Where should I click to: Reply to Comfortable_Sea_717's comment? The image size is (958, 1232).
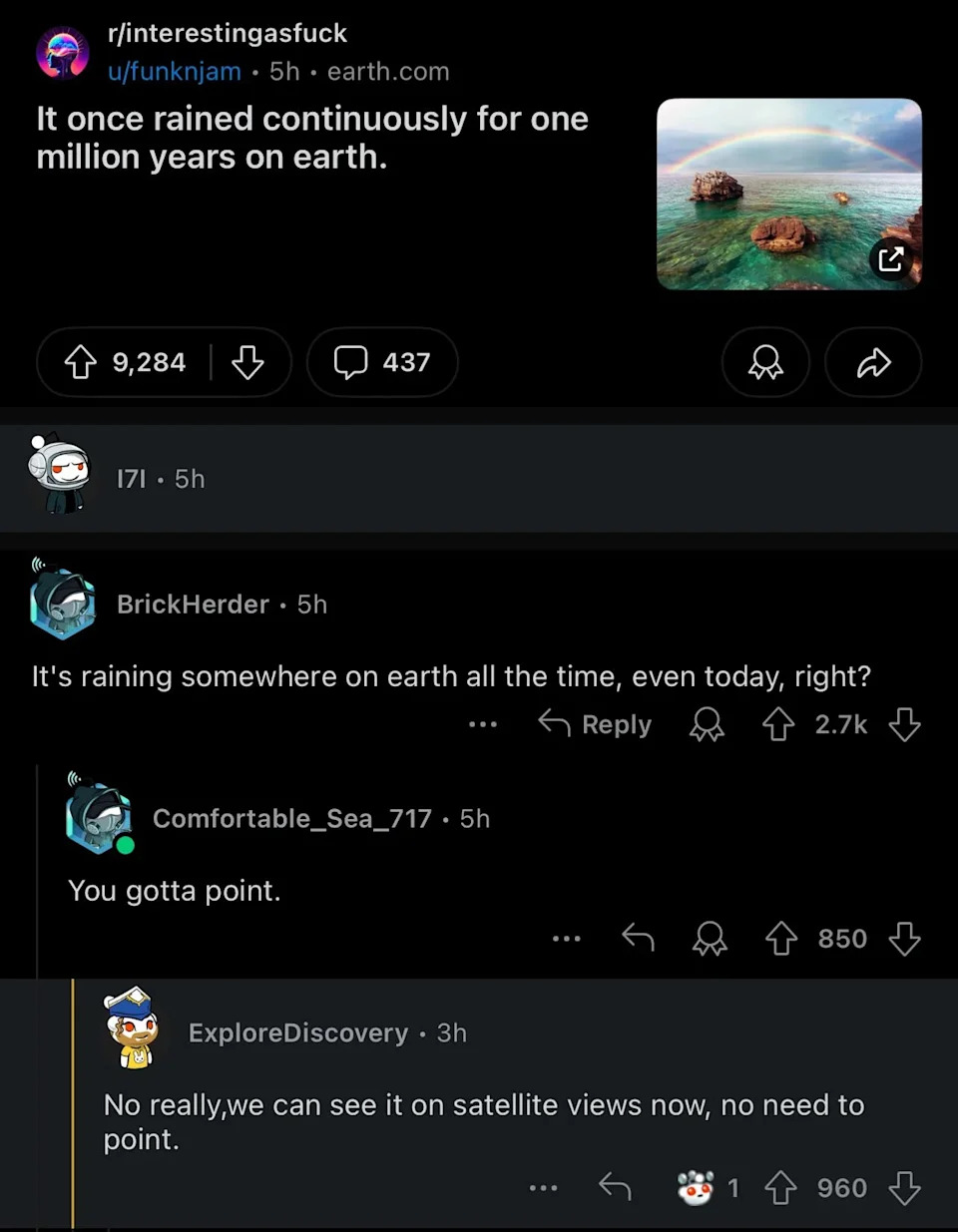tap(638, 939)
